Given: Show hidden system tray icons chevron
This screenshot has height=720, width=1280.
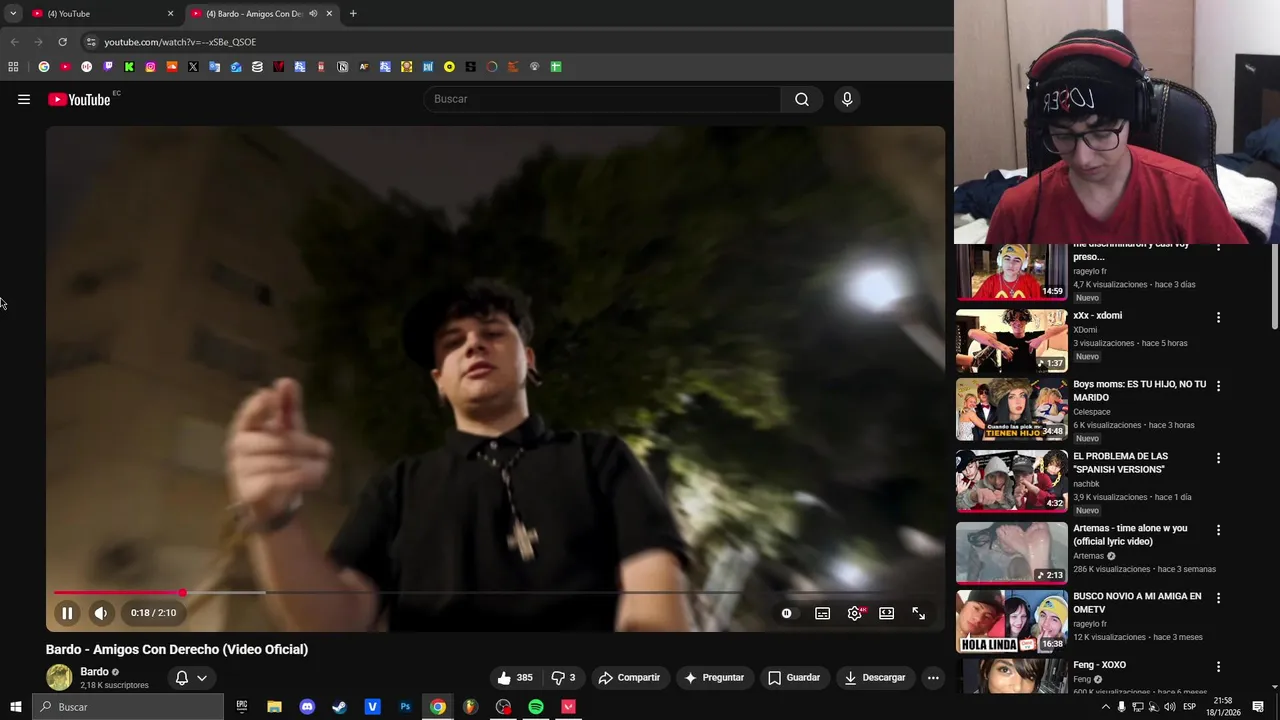Looking at the screenshot, I should [1105, 707].
